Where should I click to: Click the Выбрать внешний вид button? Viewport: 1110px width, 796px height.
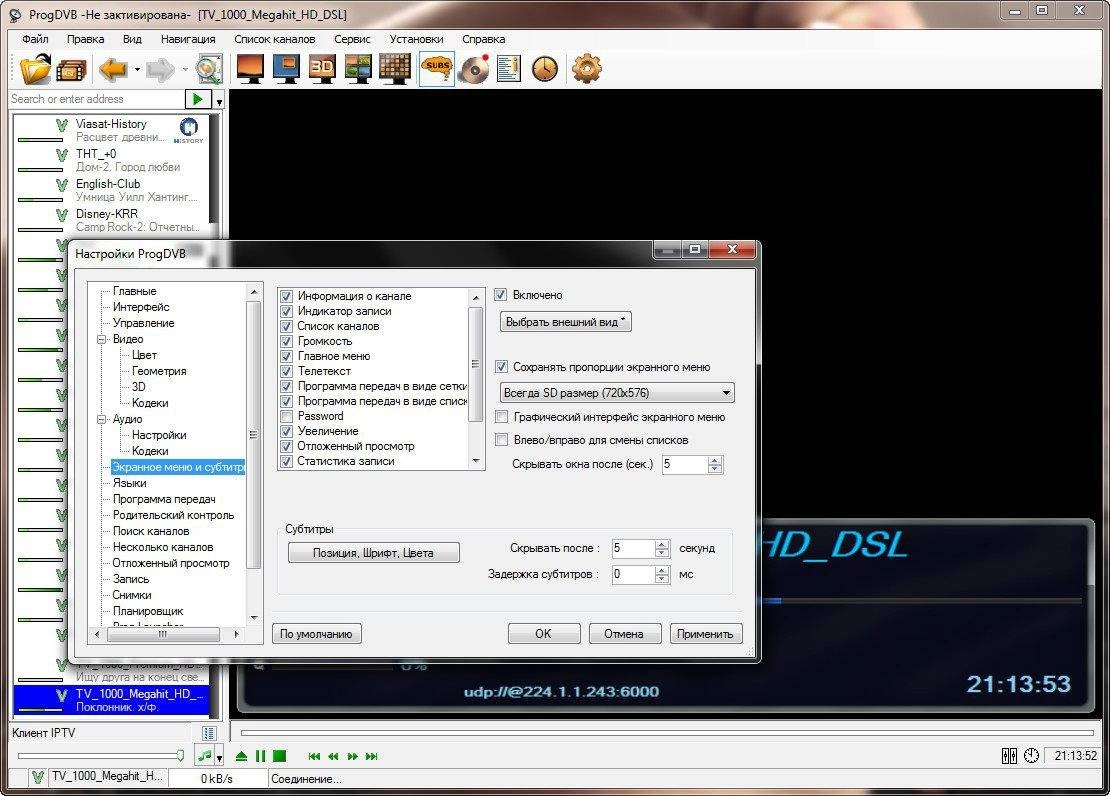[x=565, y=322]
